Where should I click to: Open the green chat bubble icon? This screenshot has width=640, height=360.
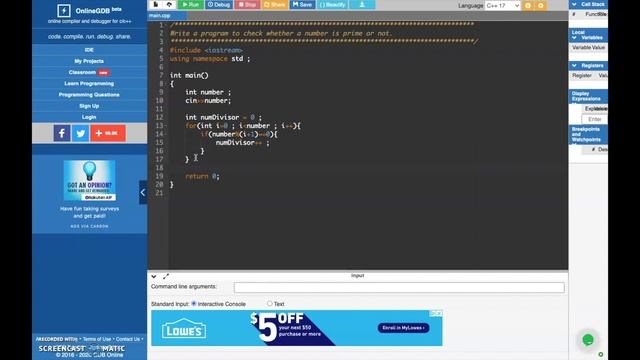click(x=588, y=340)
